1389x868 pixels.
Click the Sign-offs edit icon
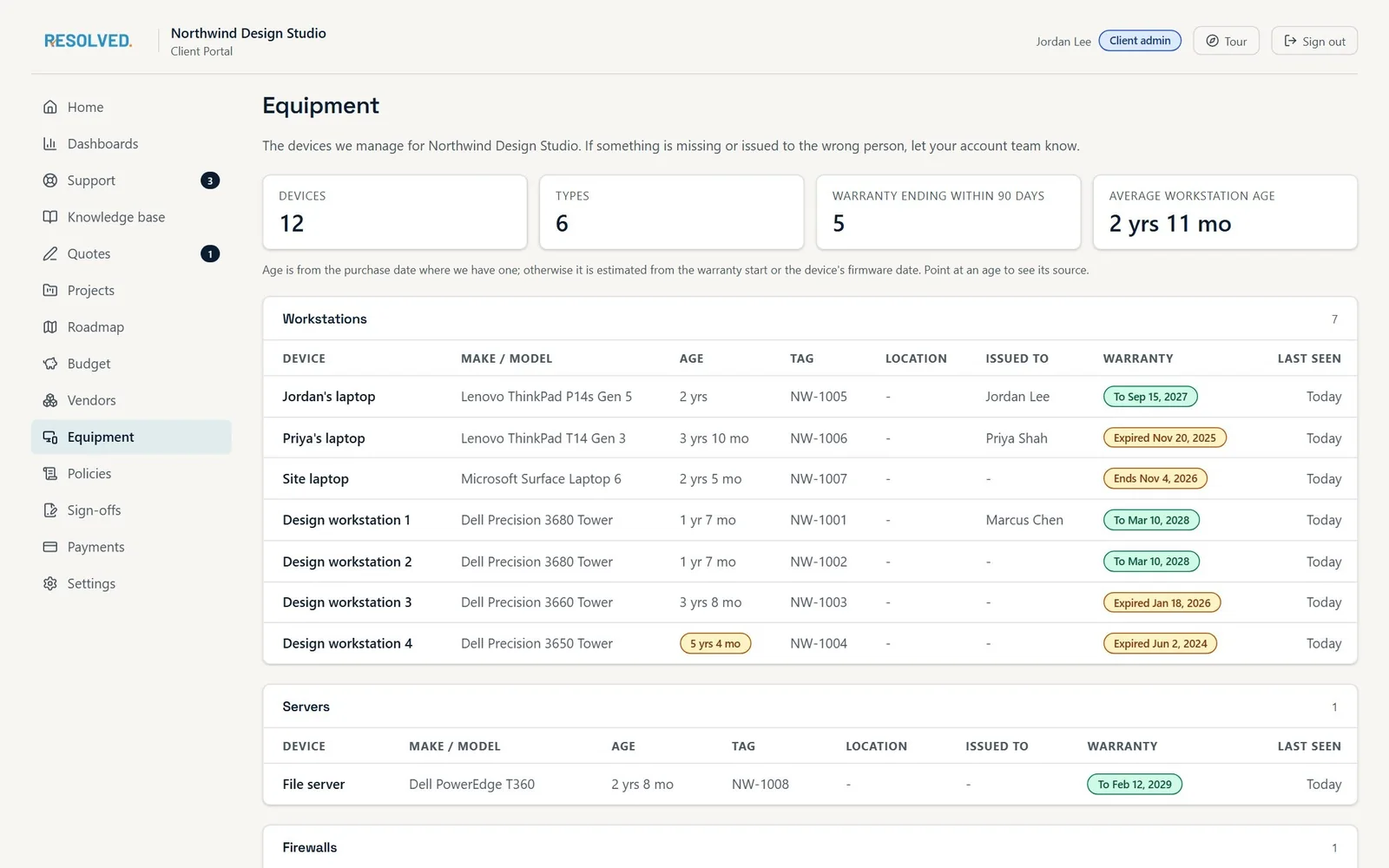(50, 510)
